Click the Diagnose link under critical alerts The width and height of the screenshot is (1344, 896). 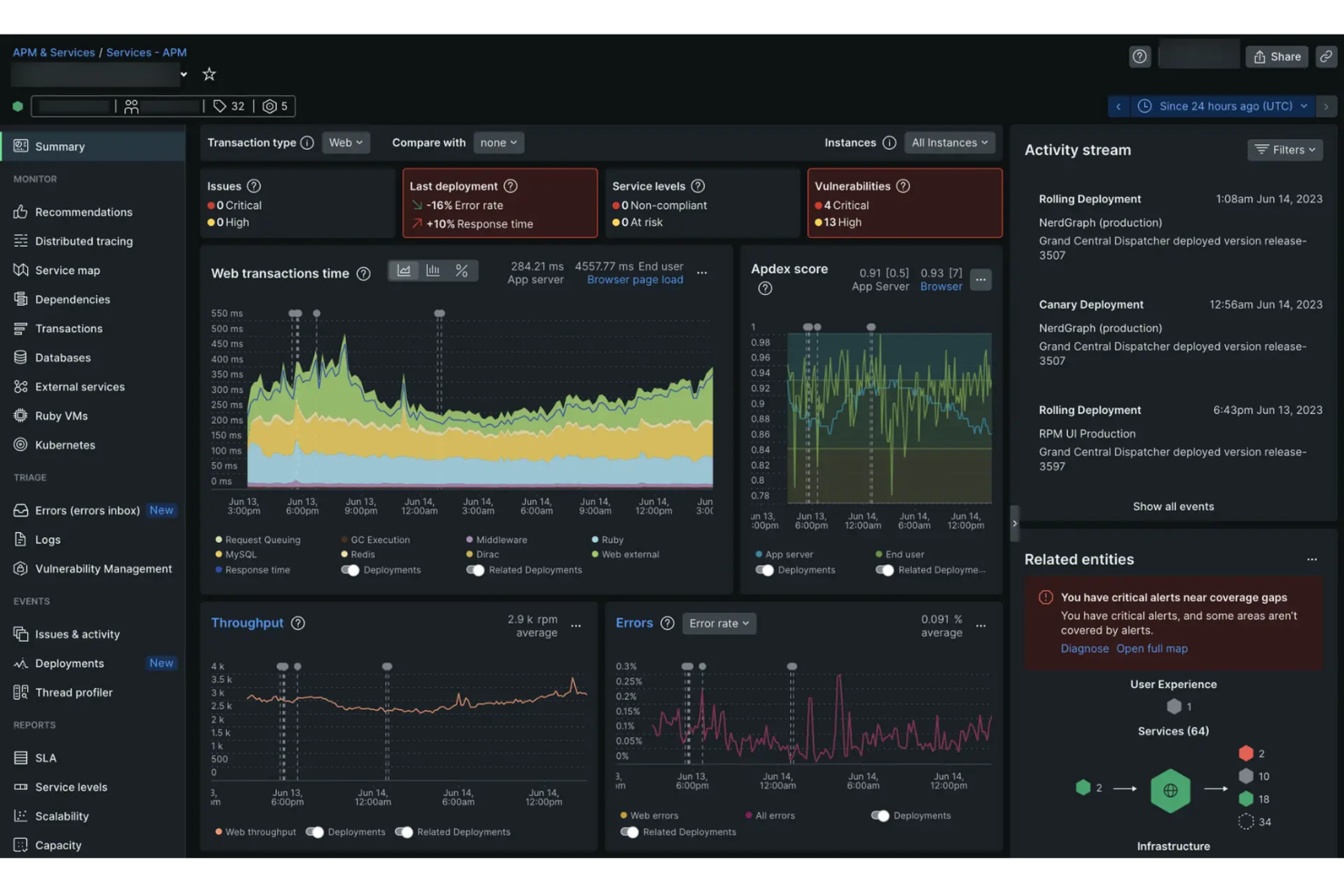1084,648
